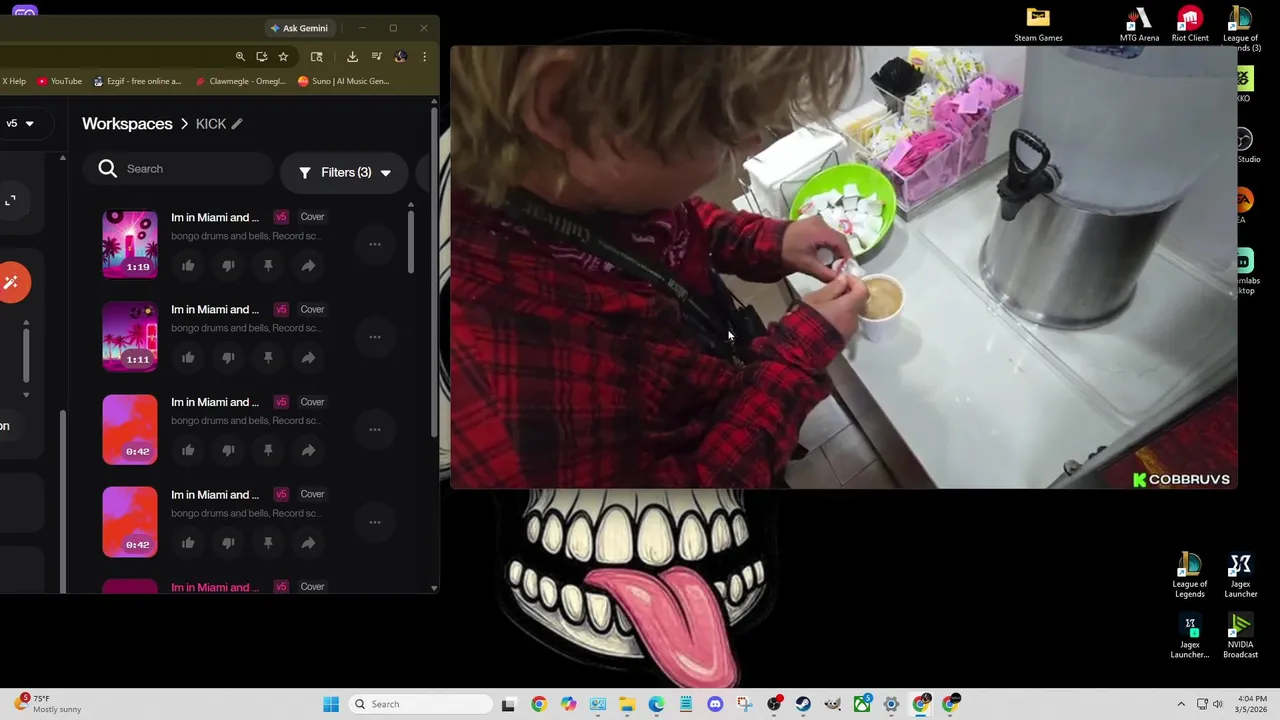1280x720 pixels.
Task: Open Steam Games desktop folder
Action: point(1038,25)
